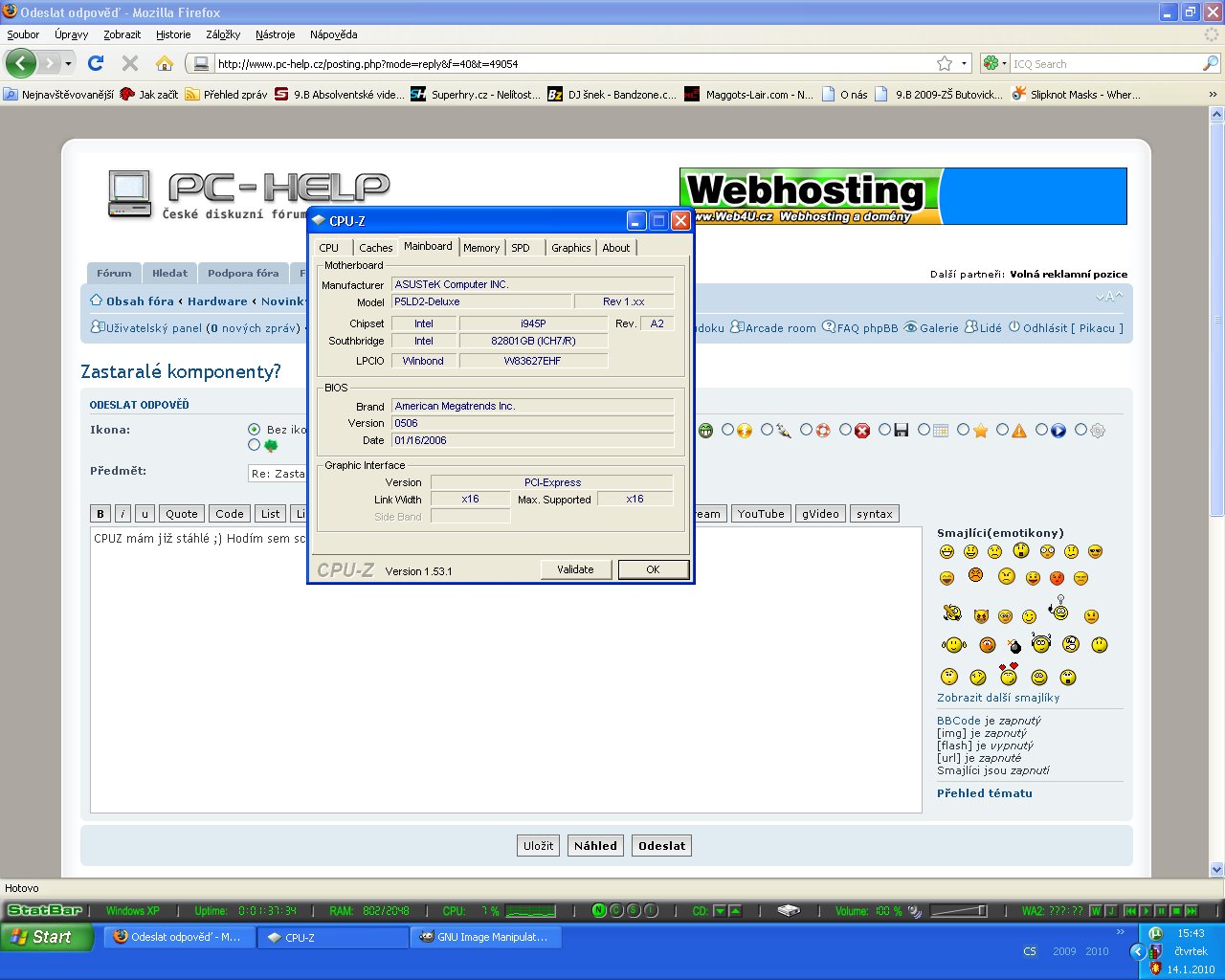Open the back/forward history dropdown arrow
This screenshot has height=980, width=1225.
[x=68, y=63]
